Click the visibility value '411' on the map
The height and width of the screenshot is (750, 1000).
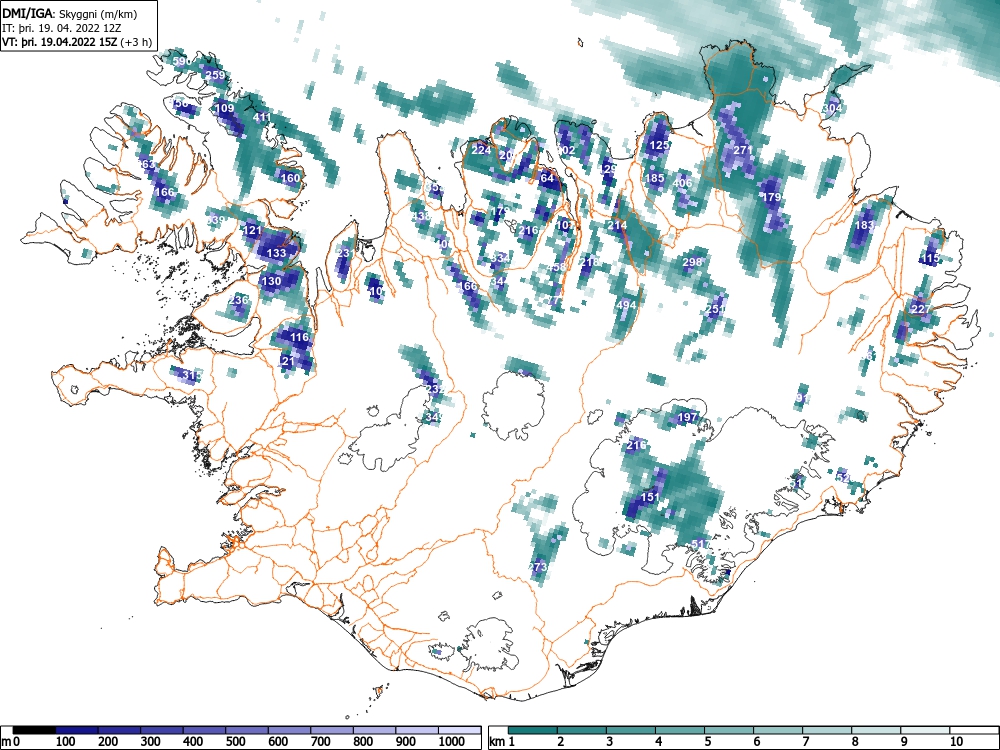click(262, 117)
